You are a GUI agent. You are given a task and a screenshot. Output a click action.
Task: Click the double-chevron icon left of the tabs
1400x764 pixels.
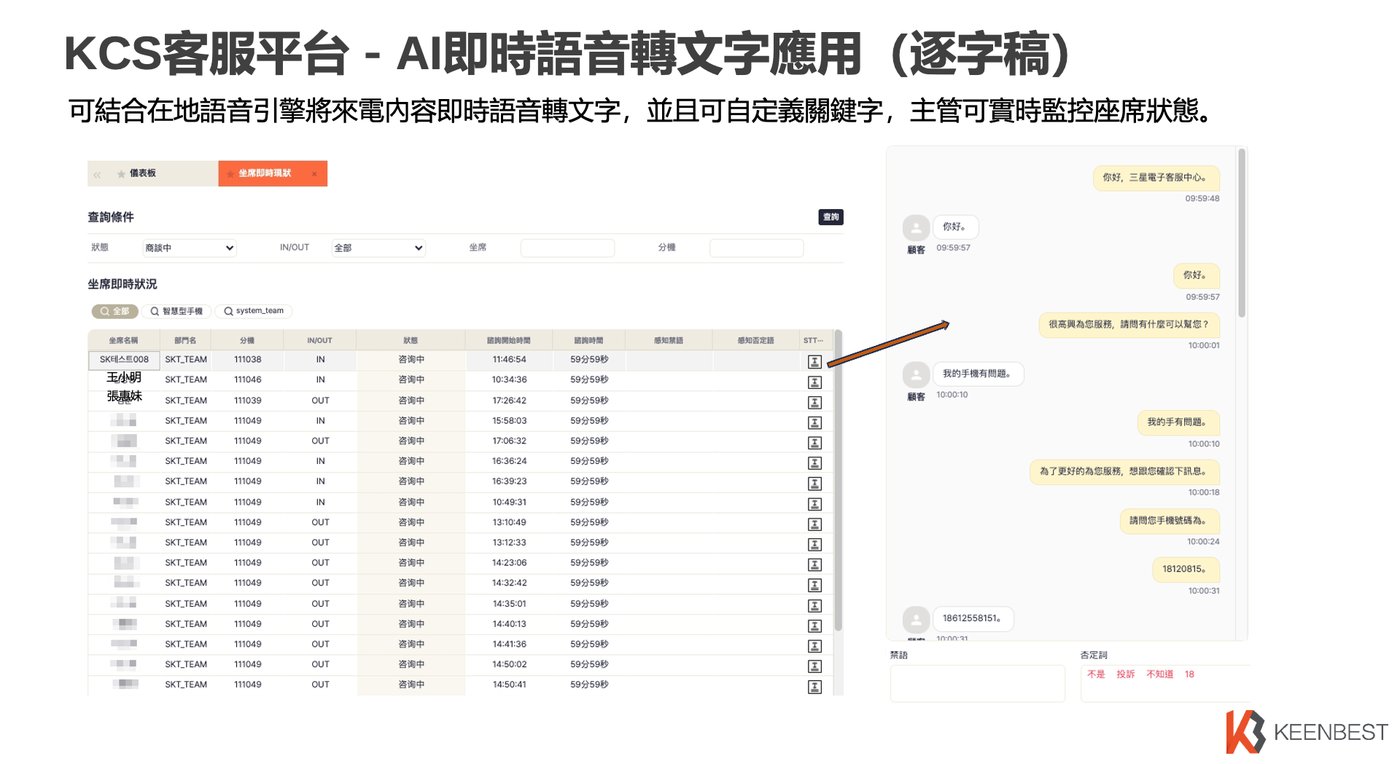coord(97,174)
